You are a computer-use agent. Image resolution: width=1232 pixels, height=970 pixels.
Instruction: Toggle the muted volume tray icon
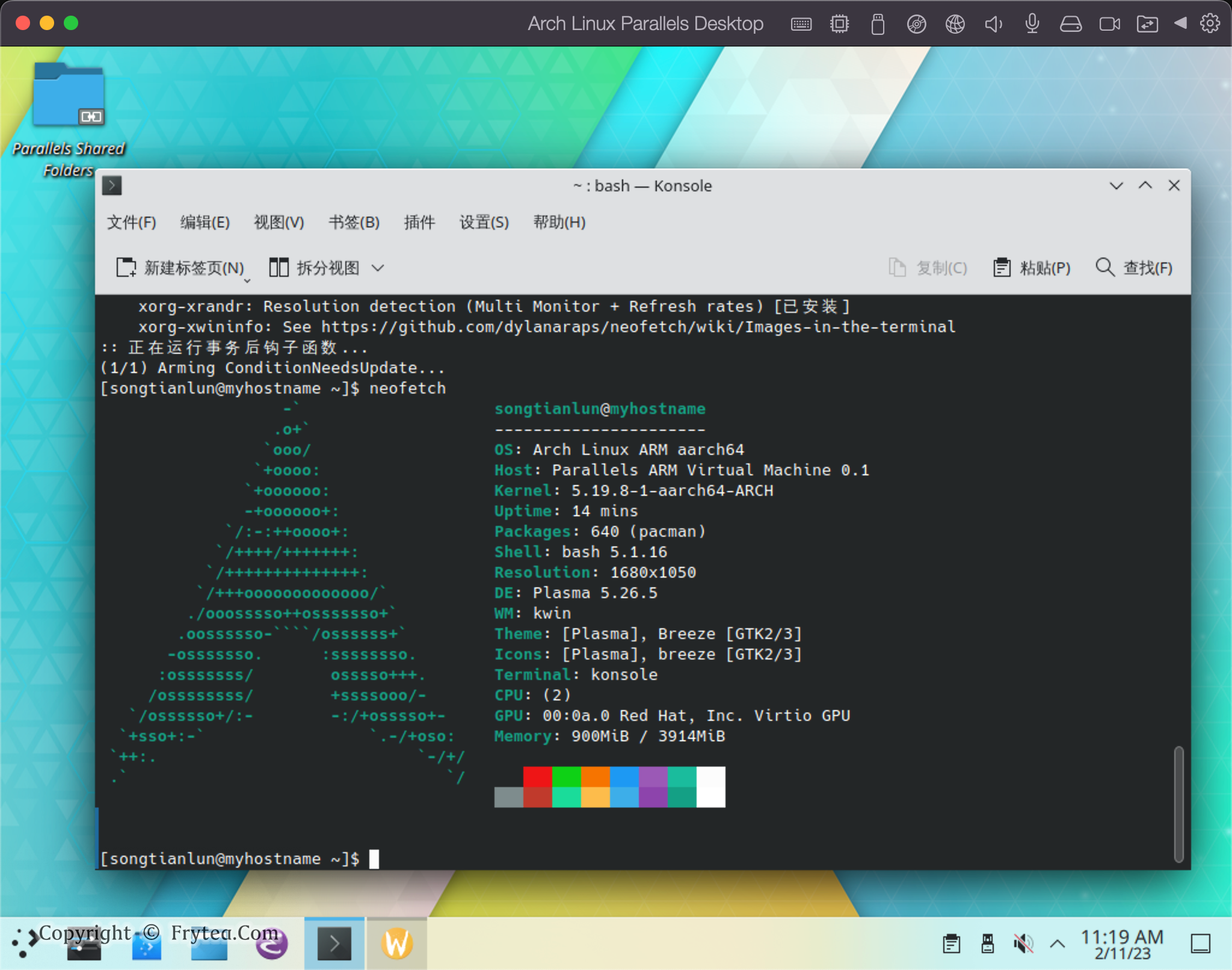click(x=1023, y=944)
